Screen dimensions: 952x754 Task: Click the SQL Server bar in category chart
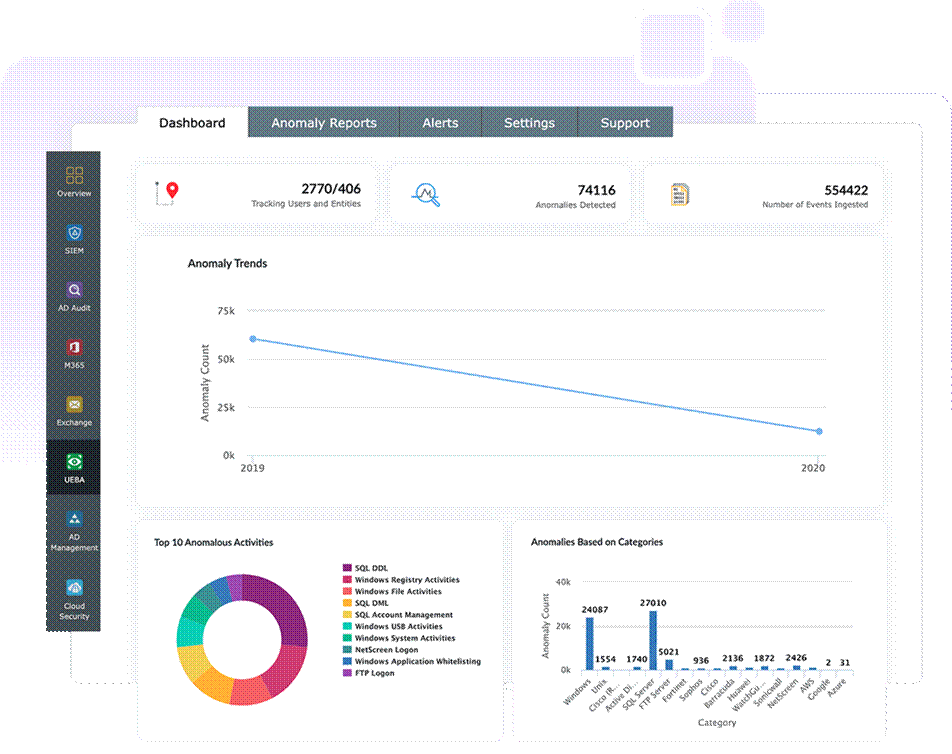(x=653, y=639)
